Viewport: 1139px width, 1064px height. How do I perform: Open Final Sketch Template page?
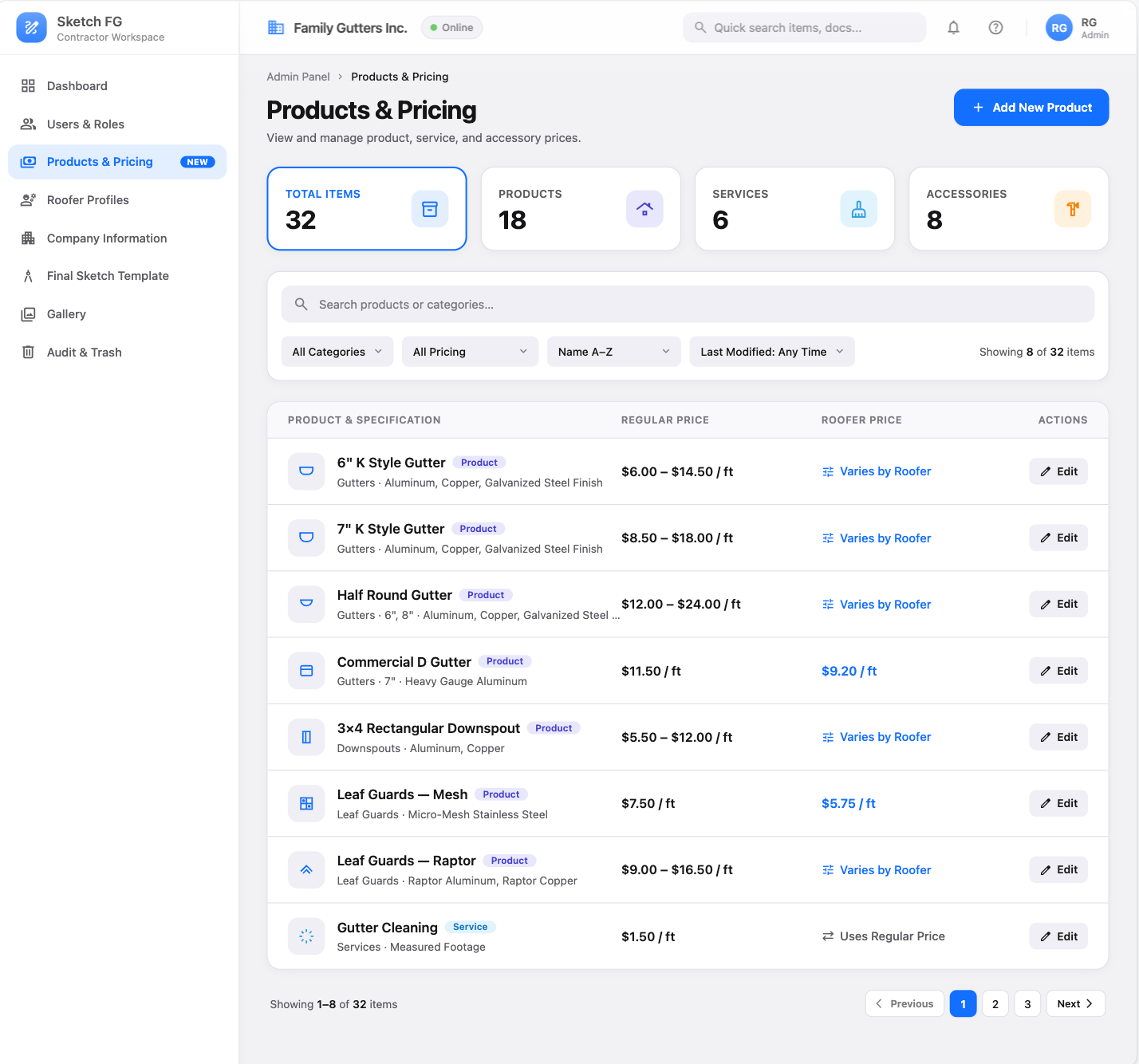(x=117, y=276)
